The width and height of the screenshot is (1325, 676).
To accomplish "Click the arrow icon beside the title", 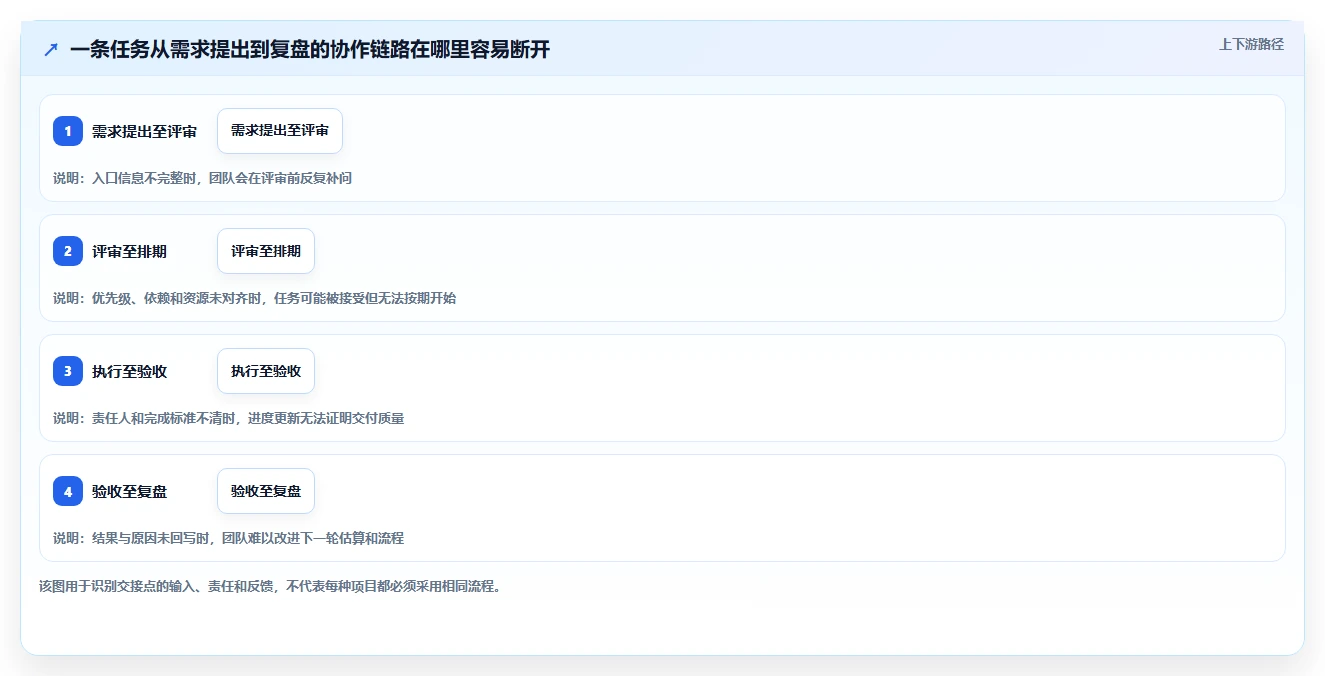I will point(50,49).
